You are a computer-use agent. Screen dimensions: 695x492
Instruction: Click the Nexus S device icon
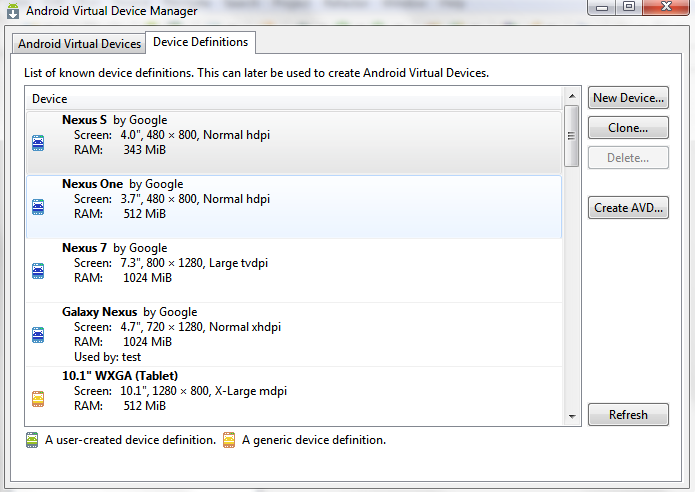(x=38, y=143)
